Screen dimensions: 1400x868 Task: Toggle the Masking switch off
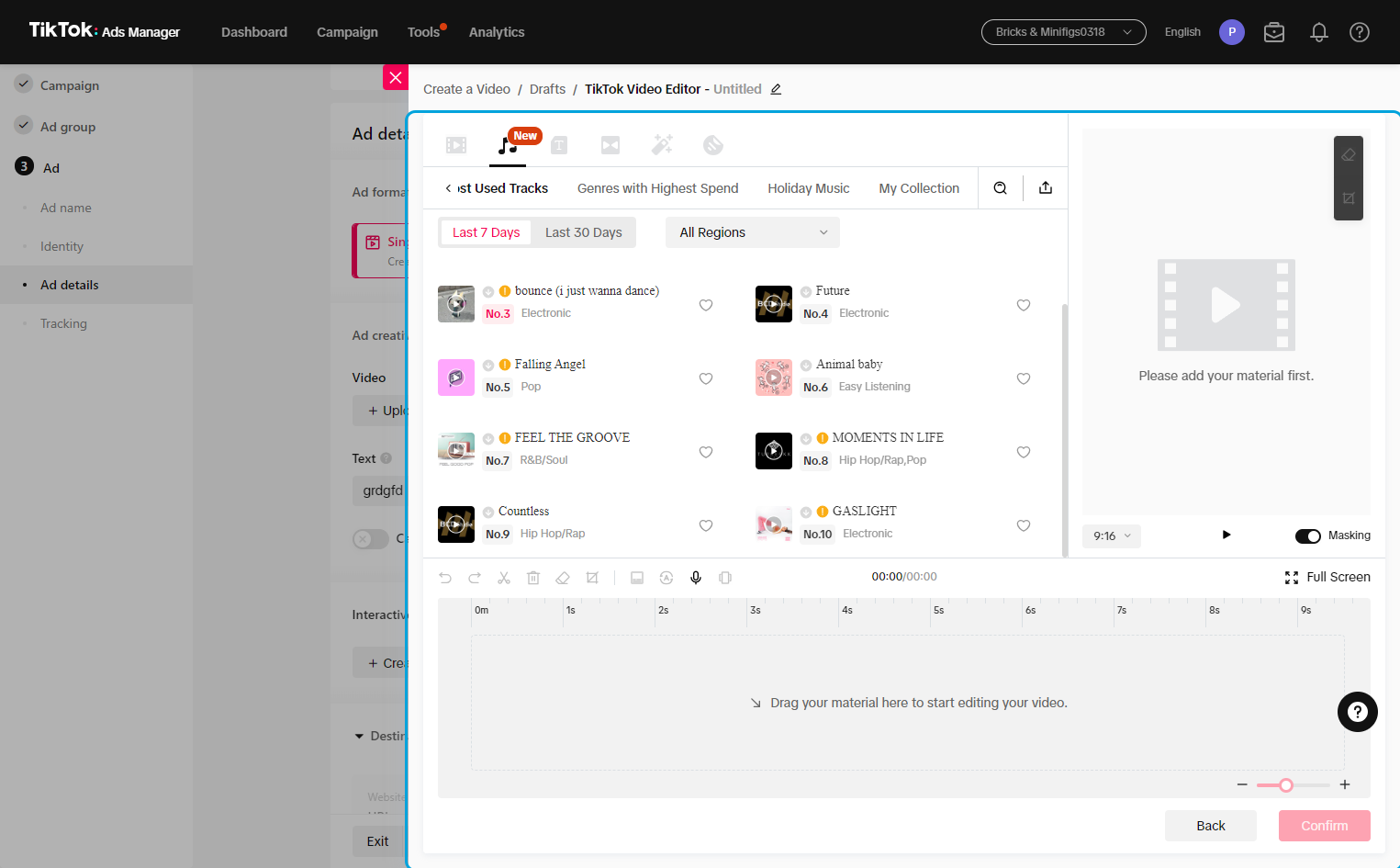click(1308, 536)
